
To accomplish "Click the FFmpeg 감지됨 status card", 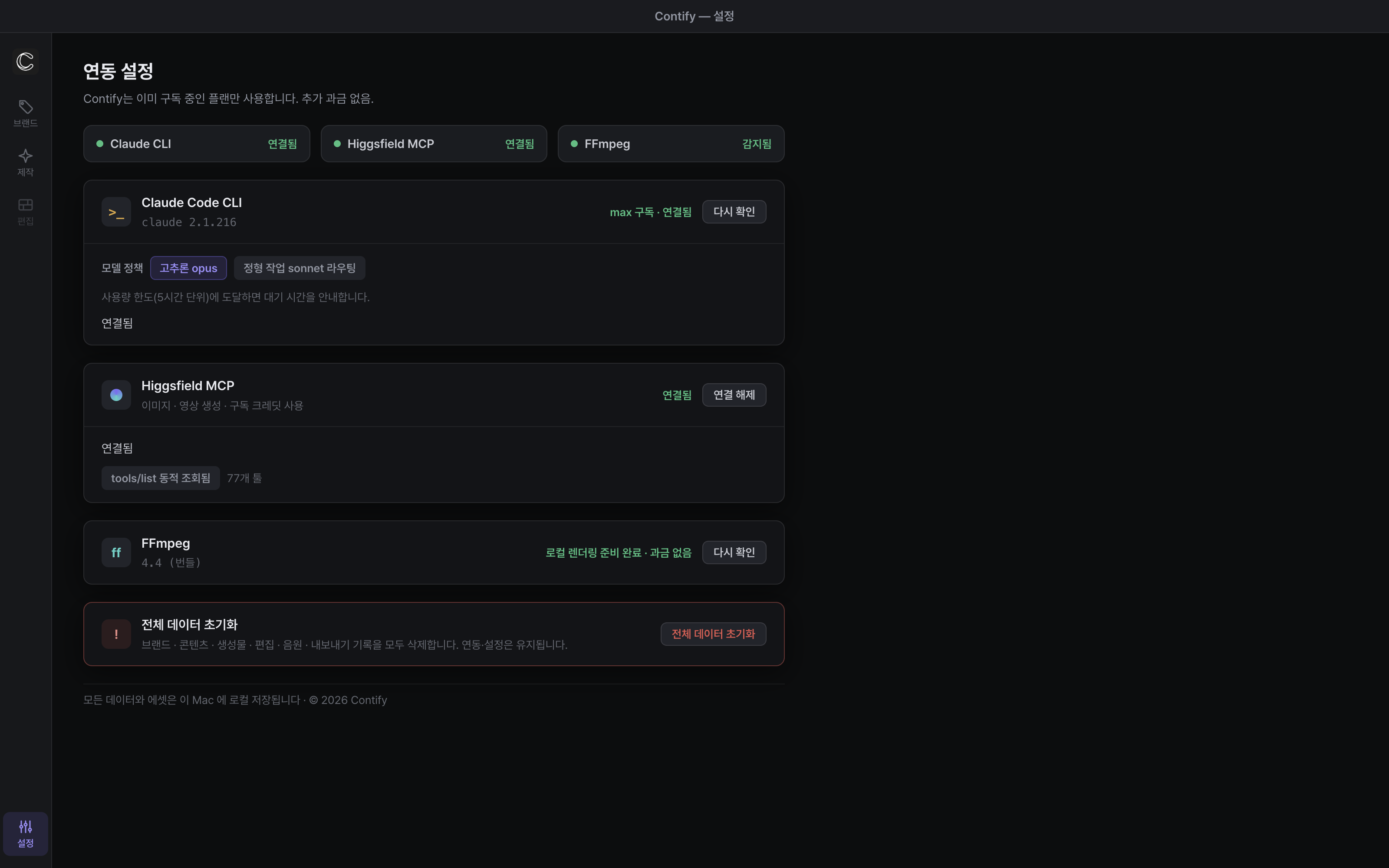I will pos(671,144).
